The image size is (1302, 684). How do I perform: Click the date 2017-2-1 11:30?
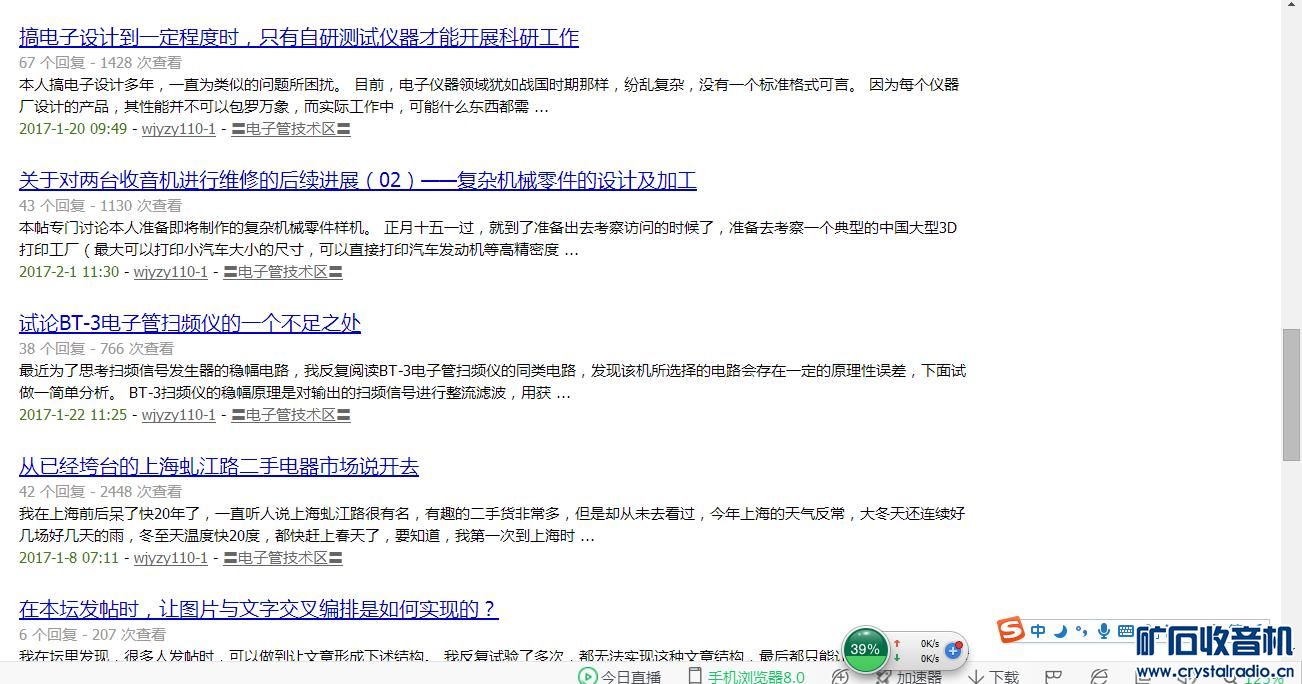(x=69, y=272)
